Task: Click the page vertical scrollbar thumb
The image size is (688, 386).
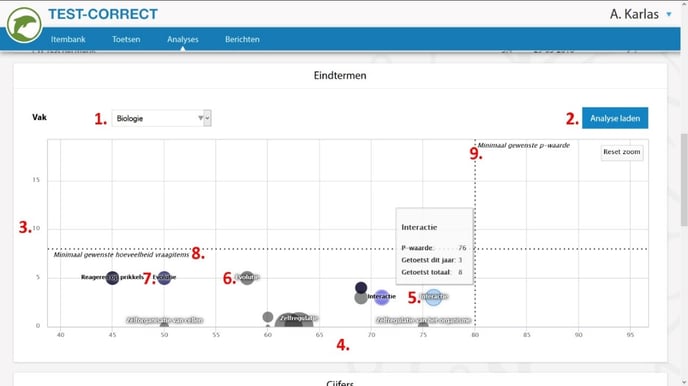Action: 684,180
